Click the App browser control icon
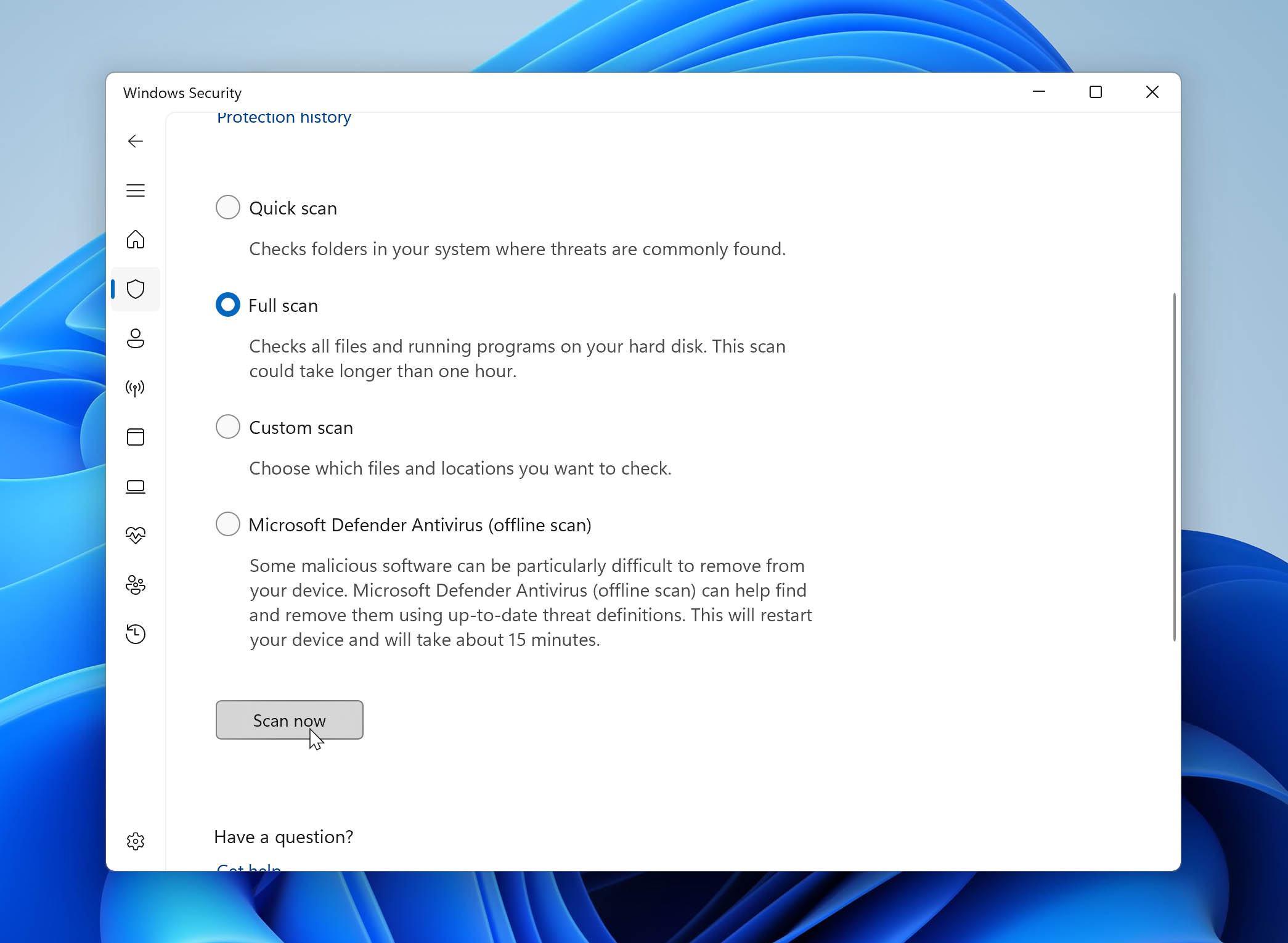Image resolution: width=1288 pixels, height=943 pixels. point(136,437)
